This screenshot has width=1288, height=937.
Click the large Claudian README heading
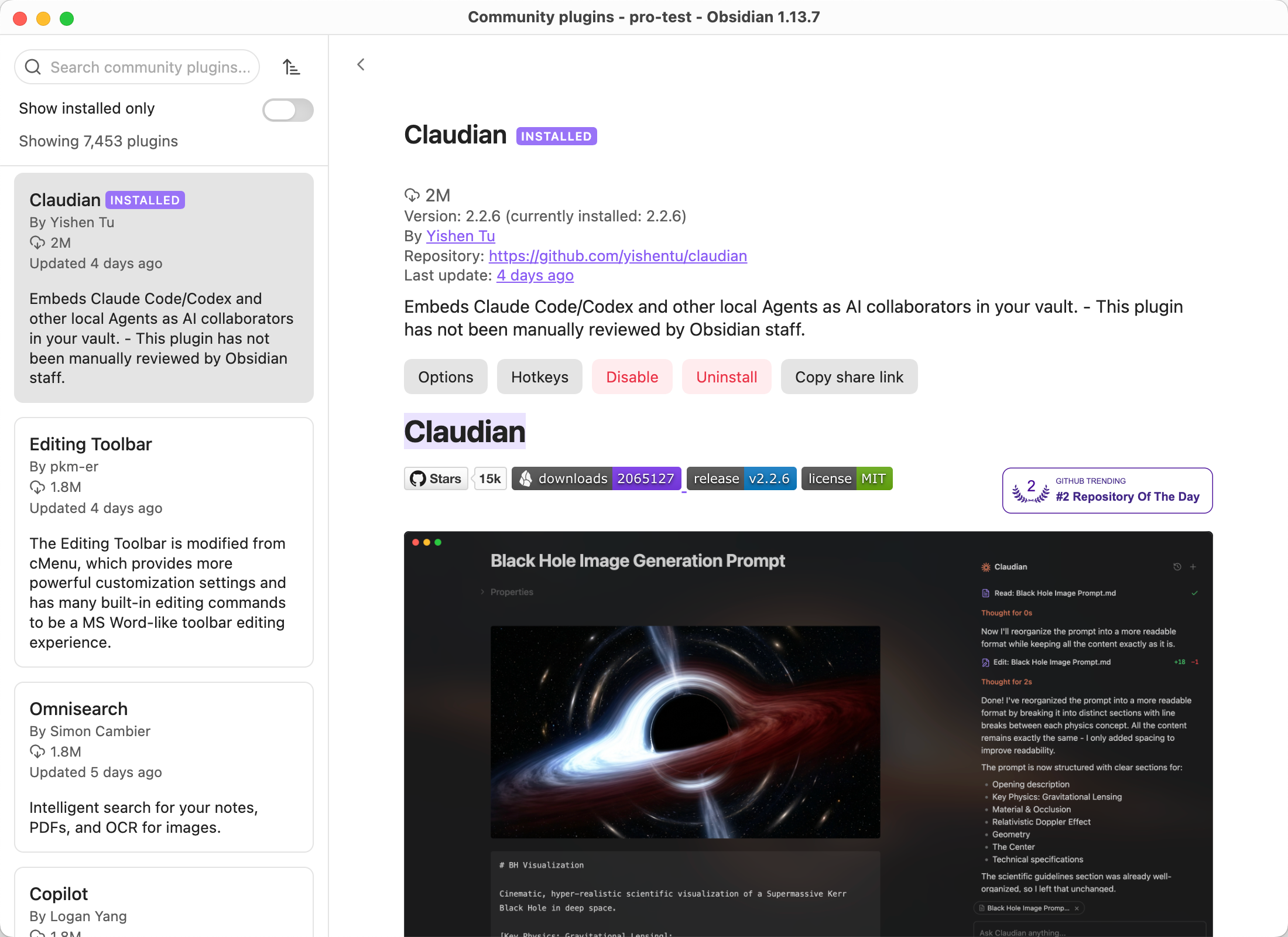465,432
